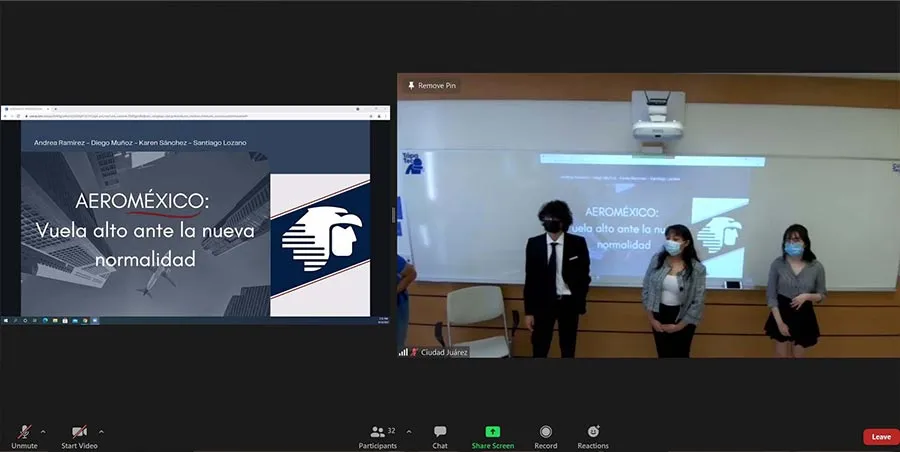This screenshot has height=452, width=900.
Task: Click the back arrow in the shared browser
Action: tap(5, 116)
